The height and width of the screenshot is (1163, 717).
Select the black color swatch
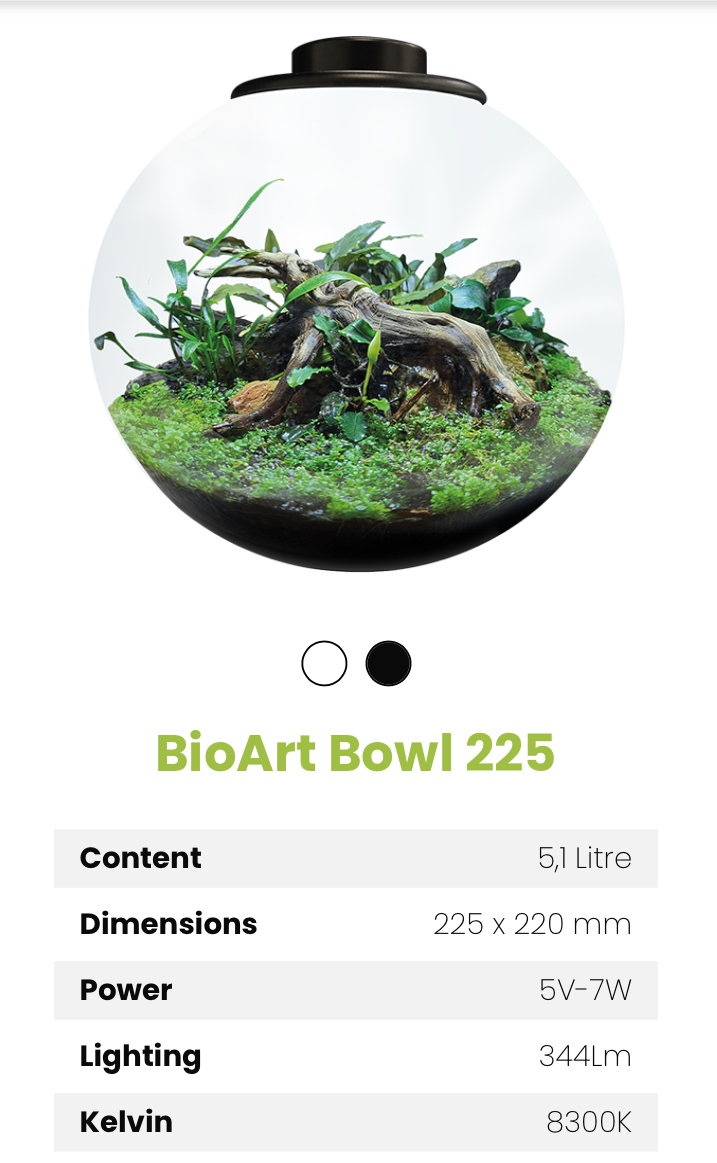click(388, 664)
